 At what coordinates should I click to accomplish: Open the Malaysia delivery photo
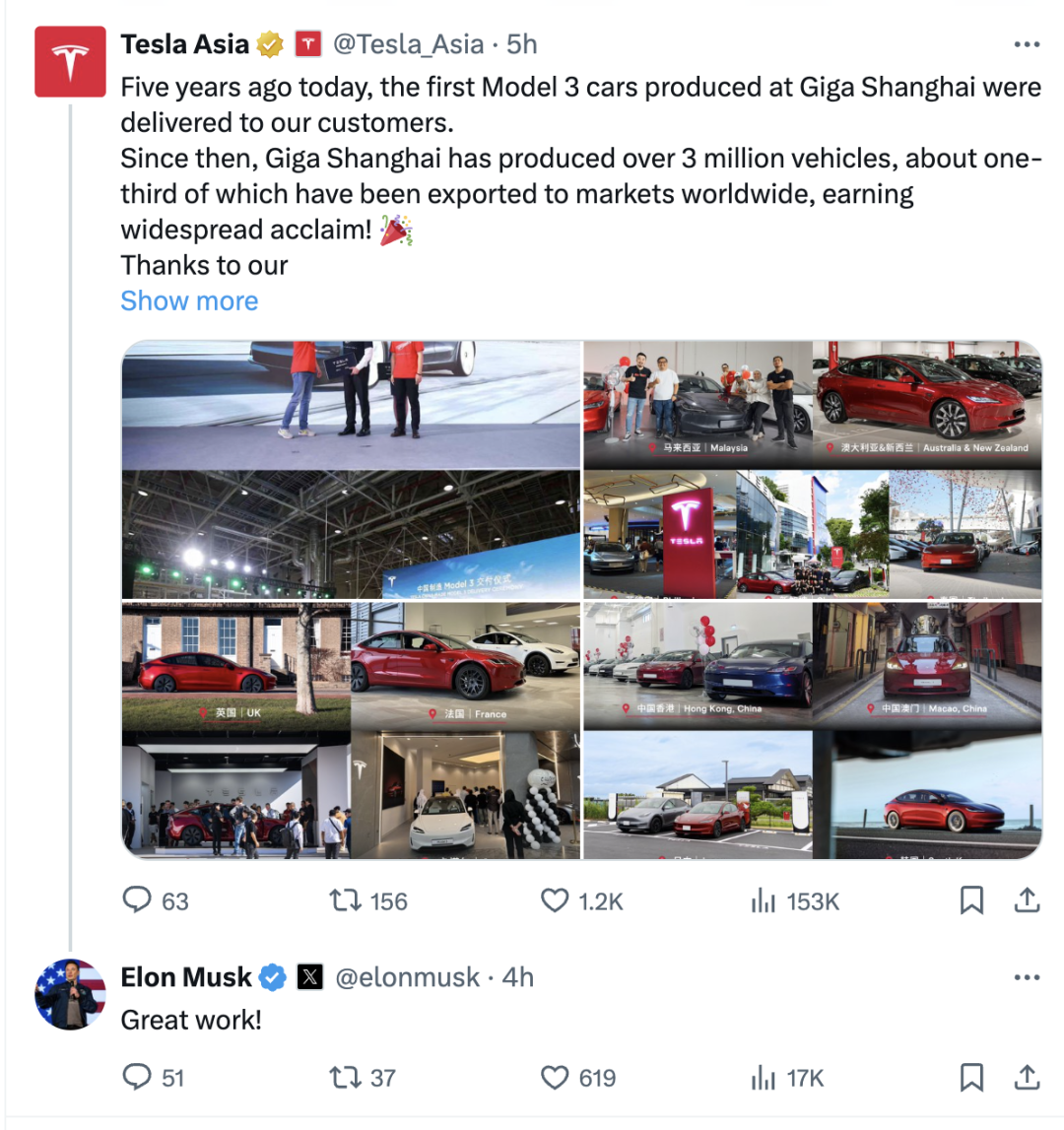tap(698, 404)
